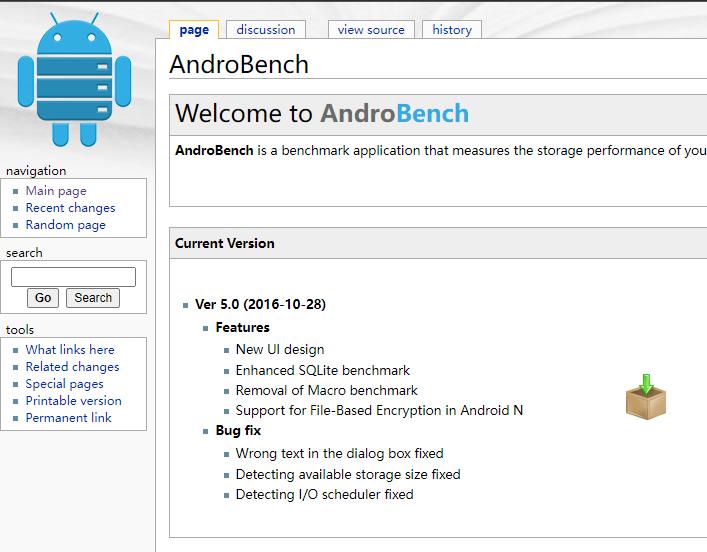Click the Welcome to AndroBench heading

point(322,114)
